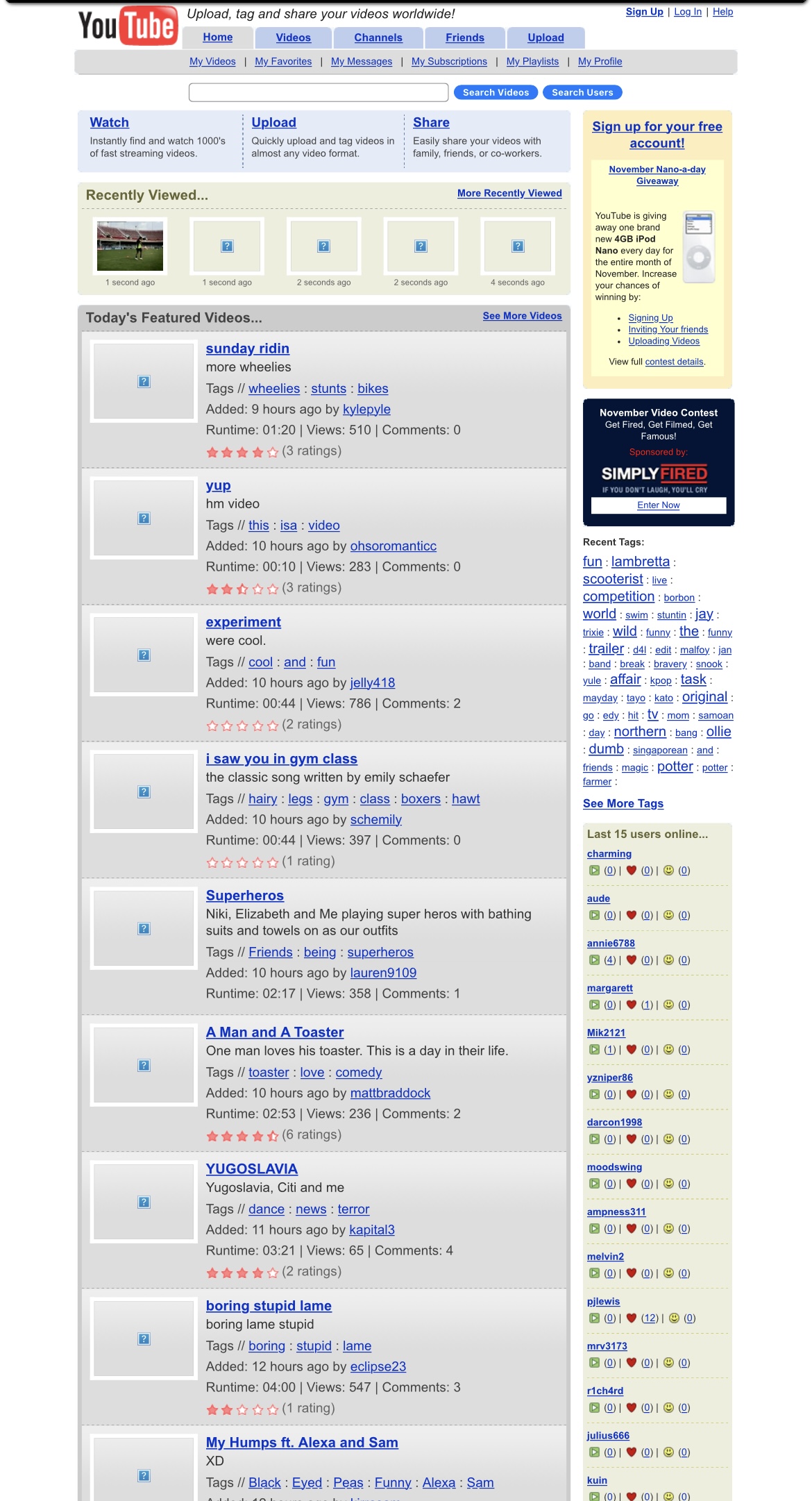Click the 'wheelies' tag on sunday ridin

[274, 389]
